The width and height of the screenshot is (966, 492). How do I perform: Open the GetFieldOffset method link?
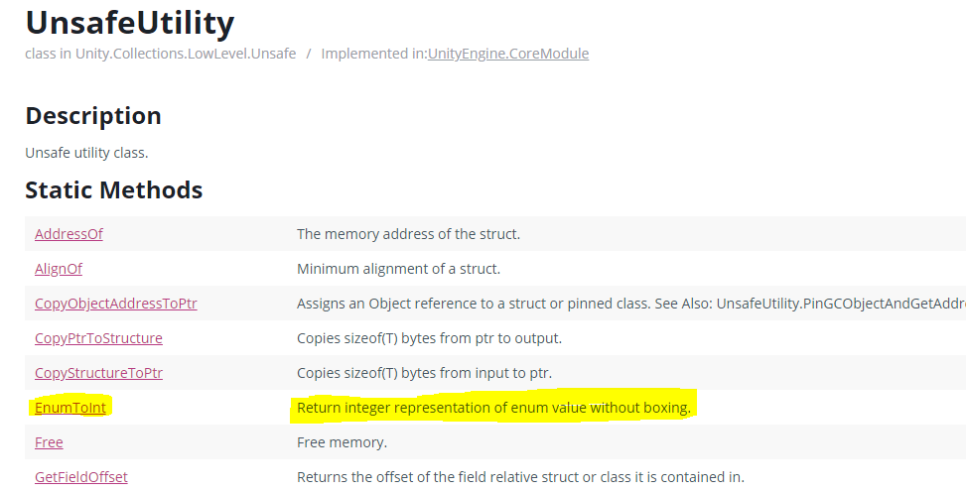(81, 477)
